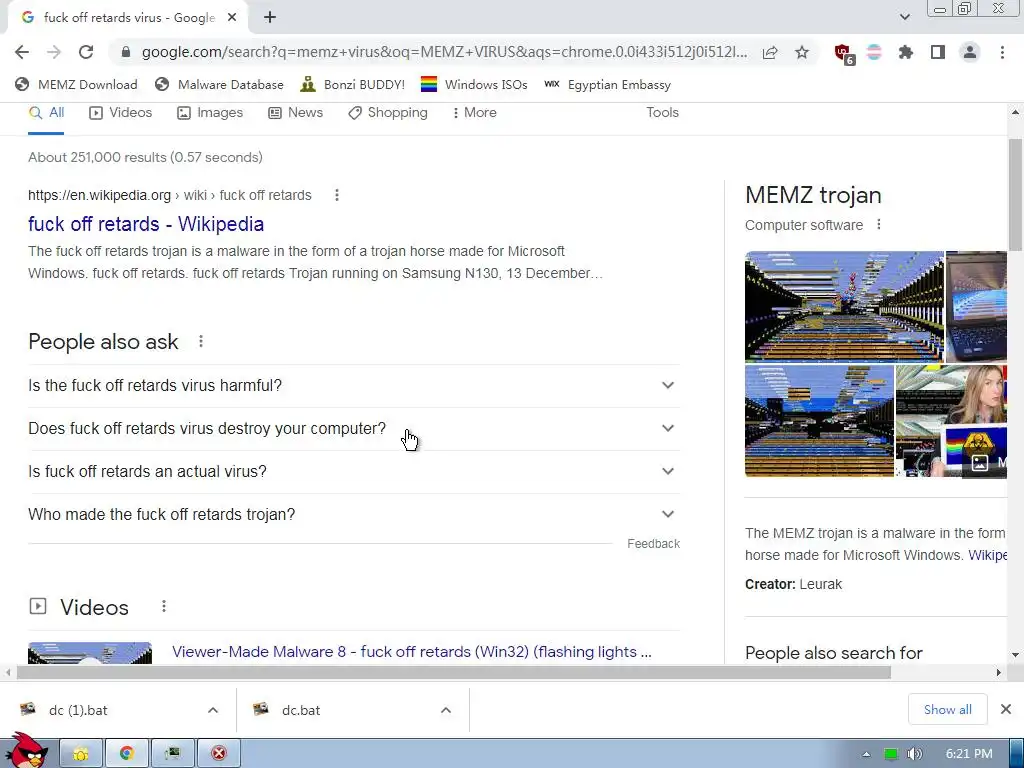Open the Chrome three-dot menu

[x=1002, y=52]
